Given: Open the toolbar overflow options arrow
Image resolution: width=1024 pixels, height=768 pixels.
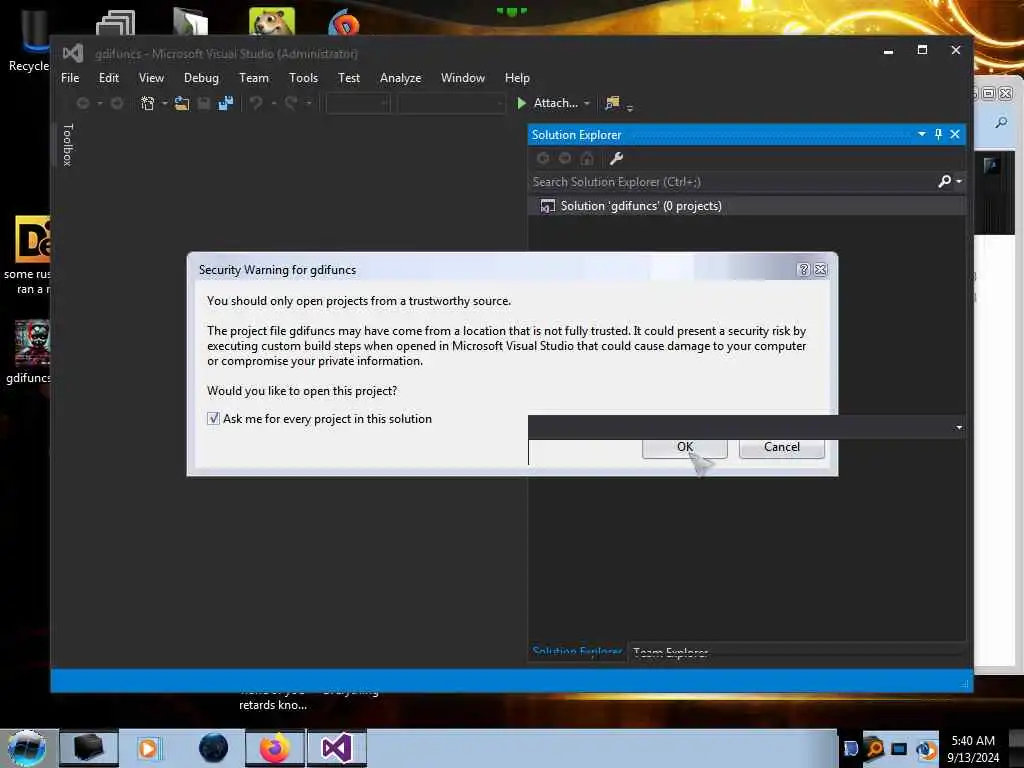Looking at the screenshot, I should [x=630, y=108].
